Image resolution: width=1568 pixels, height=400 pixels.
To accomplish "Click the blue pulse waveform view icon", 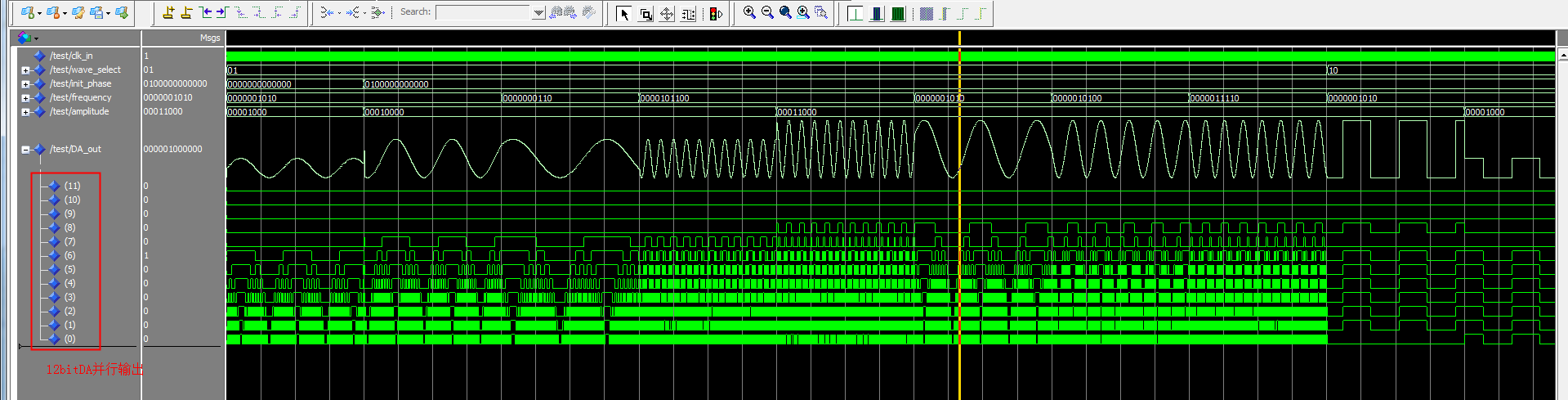I will [877, 13].
